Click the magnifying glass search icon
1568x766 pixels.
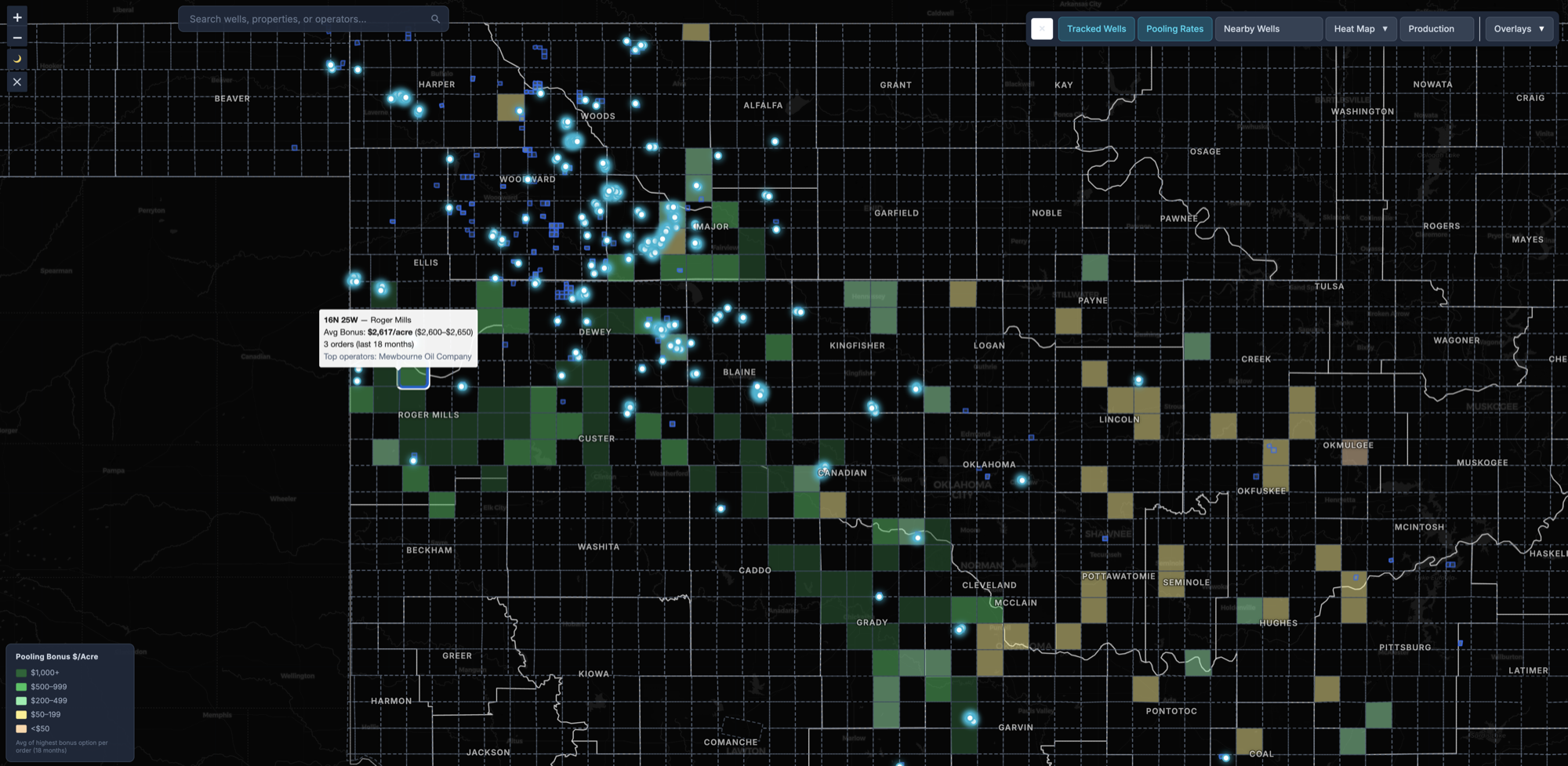tap(435, 19)
